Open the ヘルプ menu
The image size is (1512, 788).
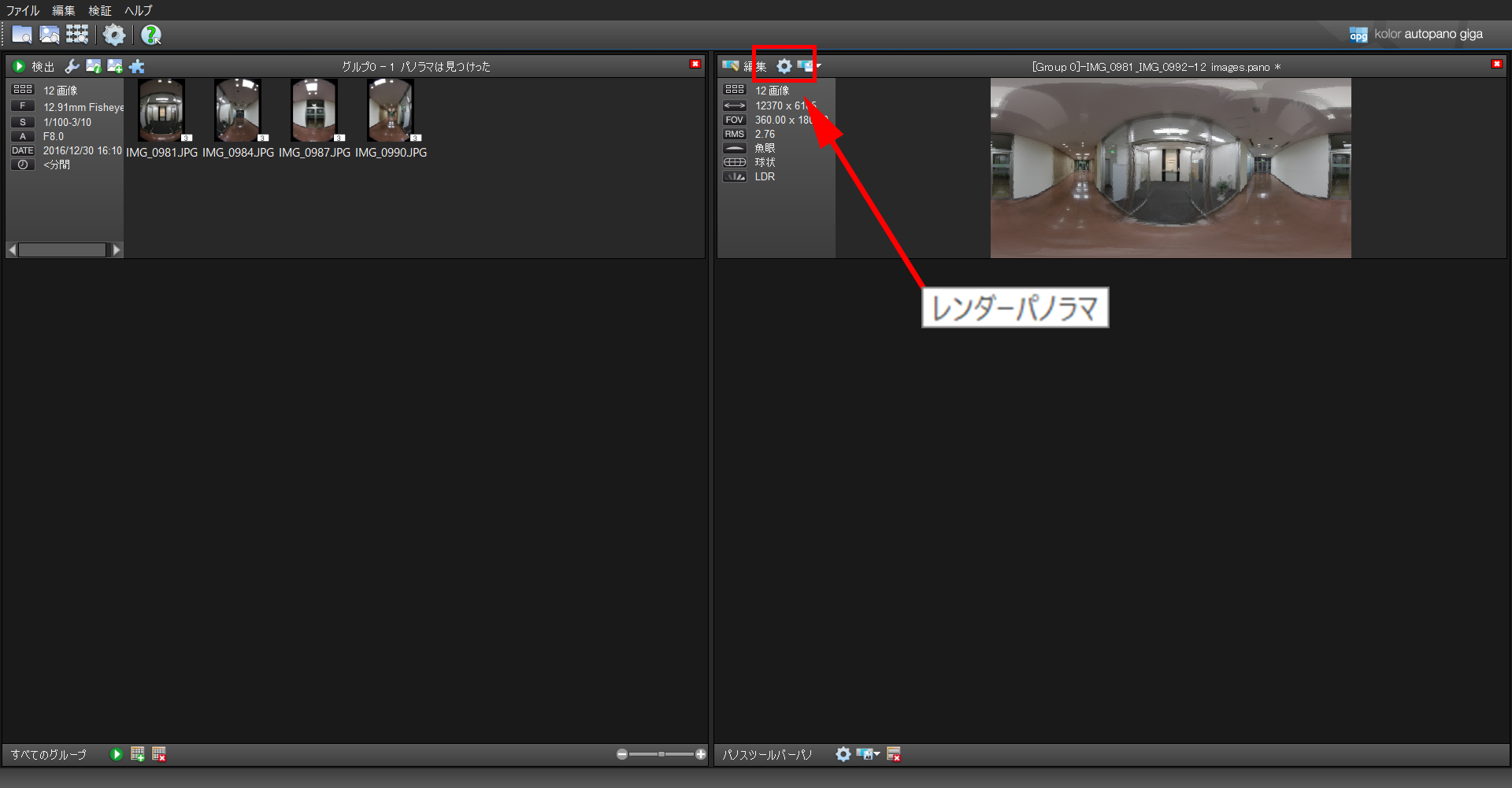click(x=138, y=10)
